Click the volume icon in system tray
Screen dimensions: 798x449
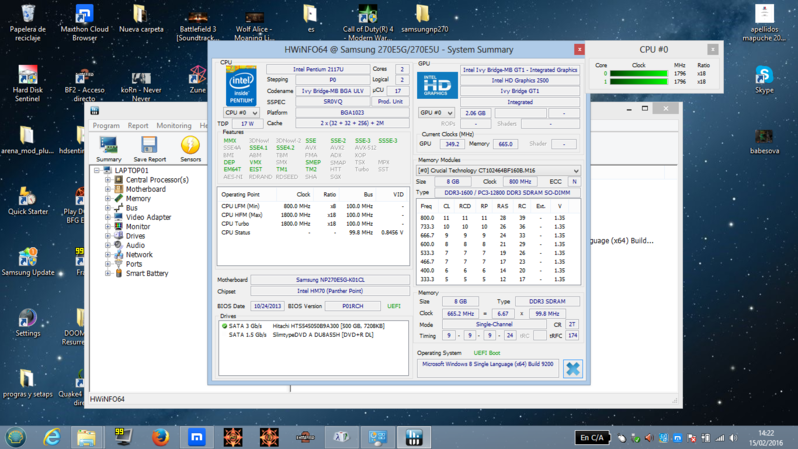coord(733,438)
